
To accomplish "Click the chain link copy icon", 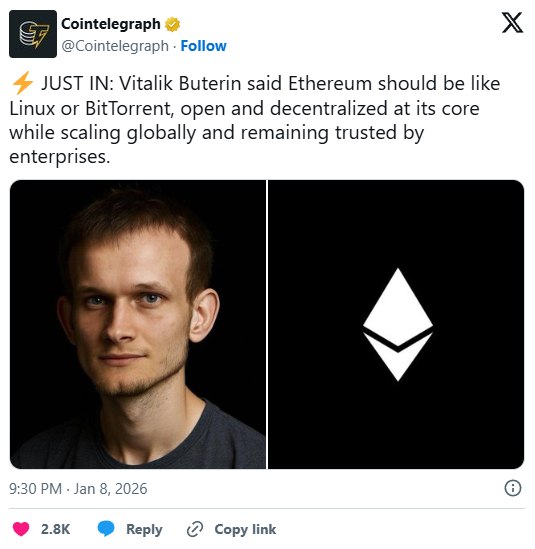I will pyautogui.click(x=195, y=529).
